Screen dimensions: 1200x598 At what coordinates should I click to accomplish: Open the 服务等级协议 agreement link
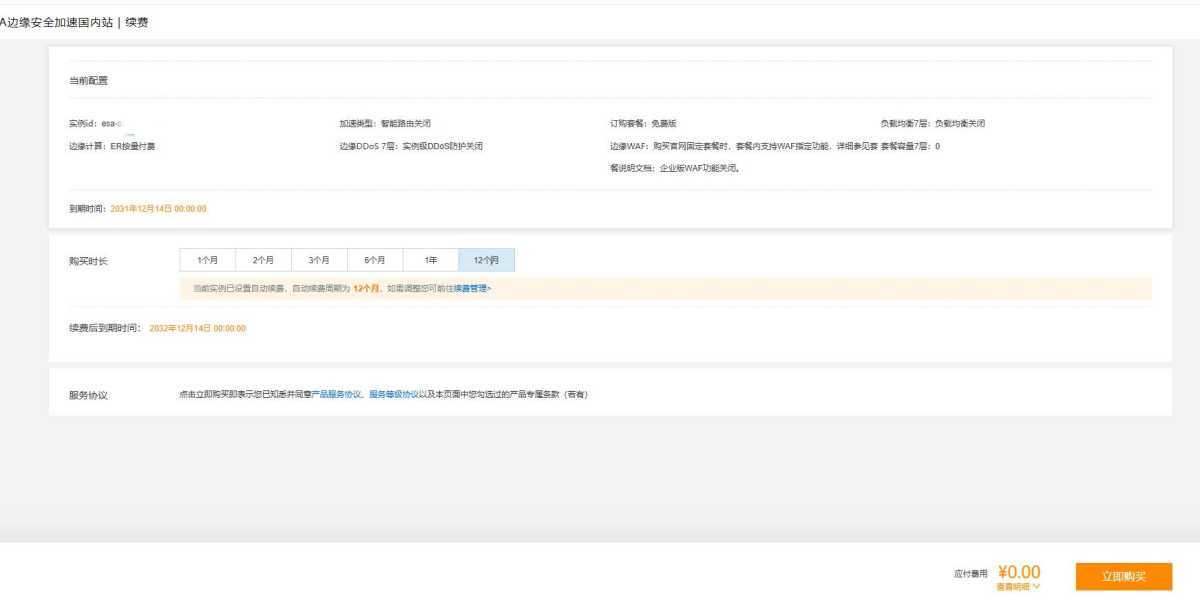coord(389,394)
